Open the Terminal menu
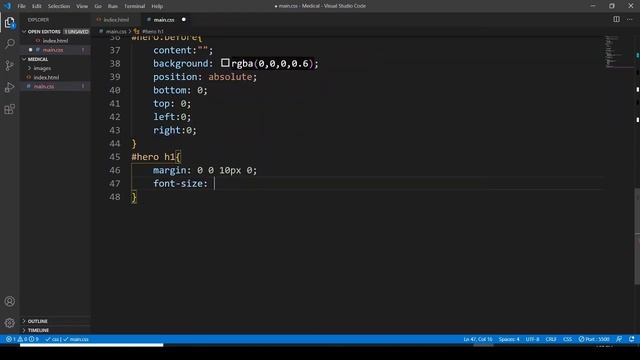This screenshot has width=640, height=360. click(x=134, y=6)
